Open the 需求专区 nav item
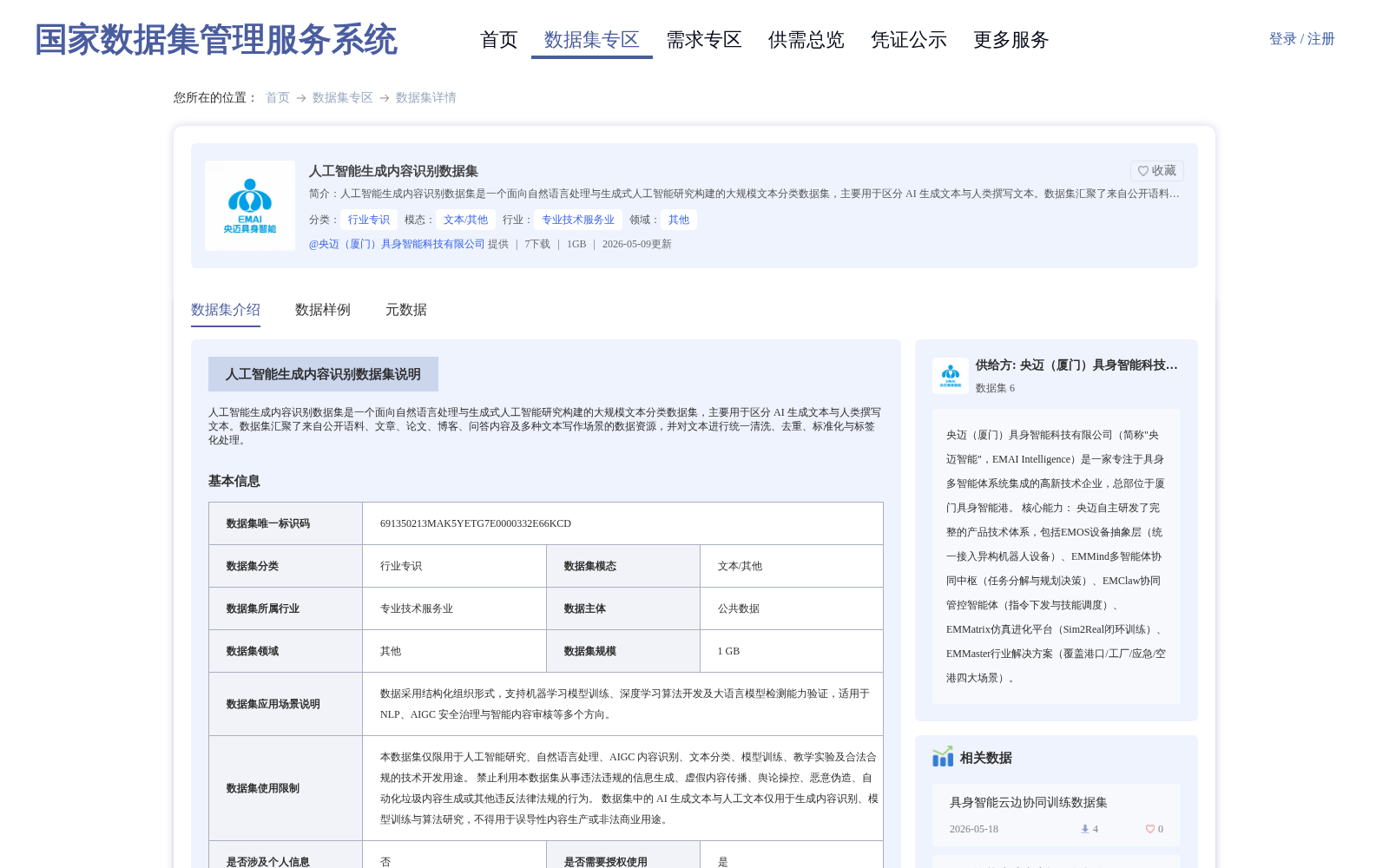The height and width of the screenshot is (868, 1389). [704, 40]
